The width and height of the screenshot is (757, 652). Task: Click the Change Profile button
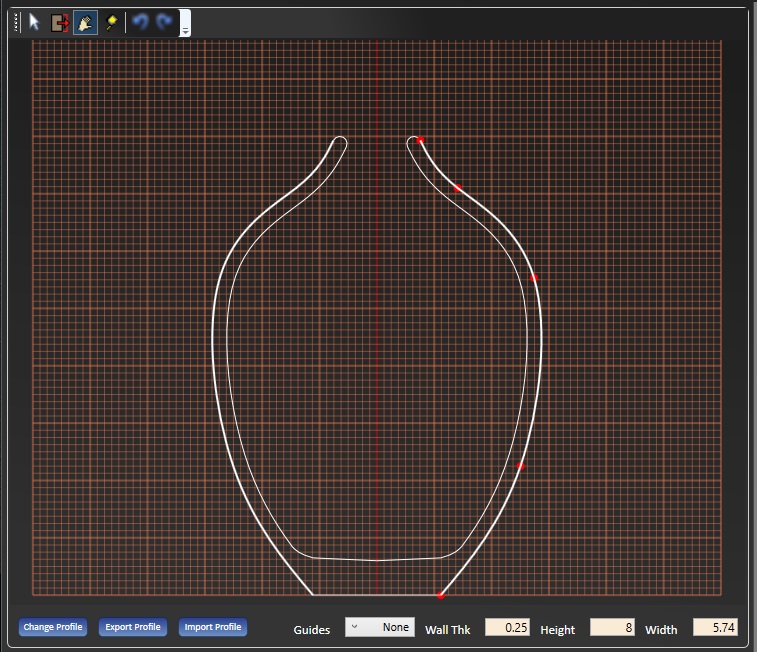(53, 627)
